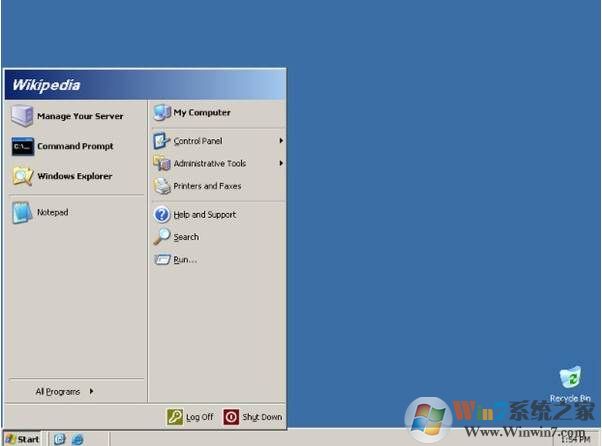
Task: Click Internet Explorer quick launch icon
Action: coord(77,439)
